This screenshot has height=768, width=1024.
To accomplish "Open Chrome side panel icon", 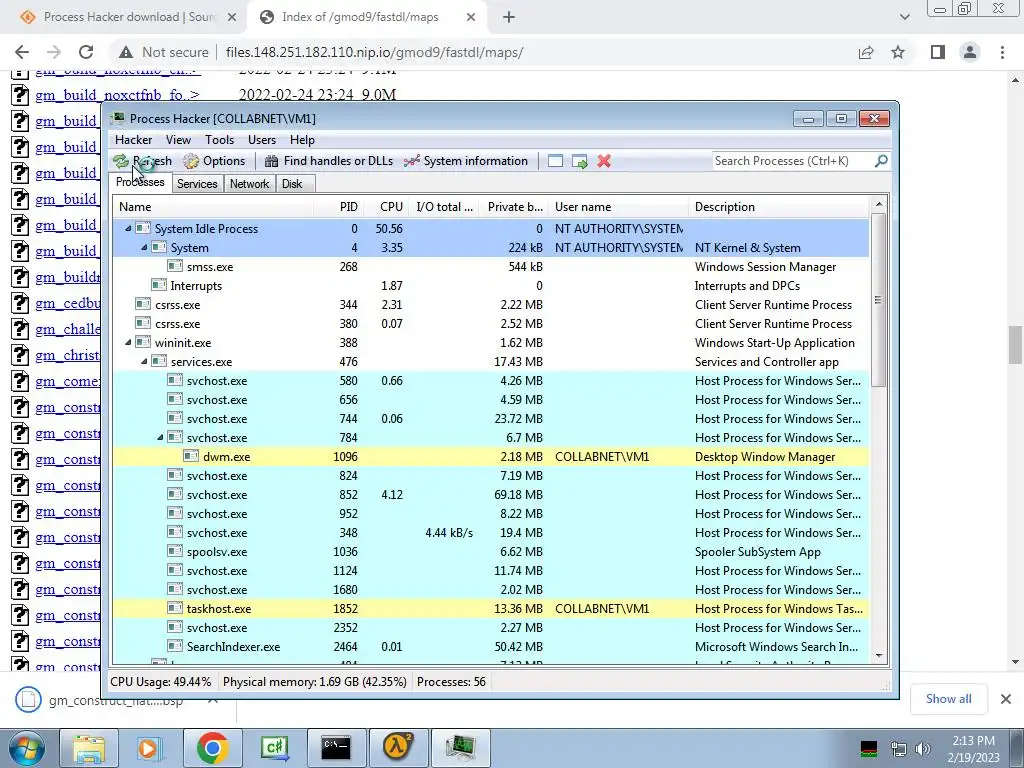I will pyautogui.click(x=938, y=52).
